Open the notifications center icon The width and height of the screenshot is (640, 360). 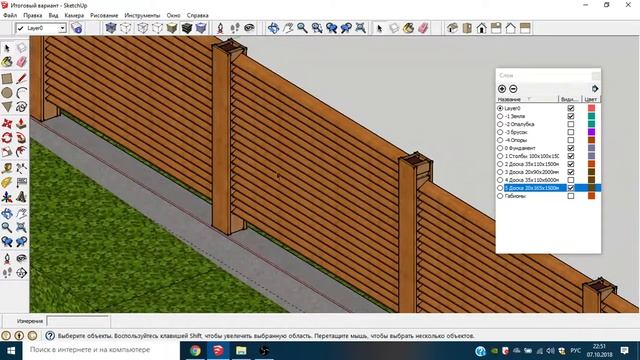(624, 351)
